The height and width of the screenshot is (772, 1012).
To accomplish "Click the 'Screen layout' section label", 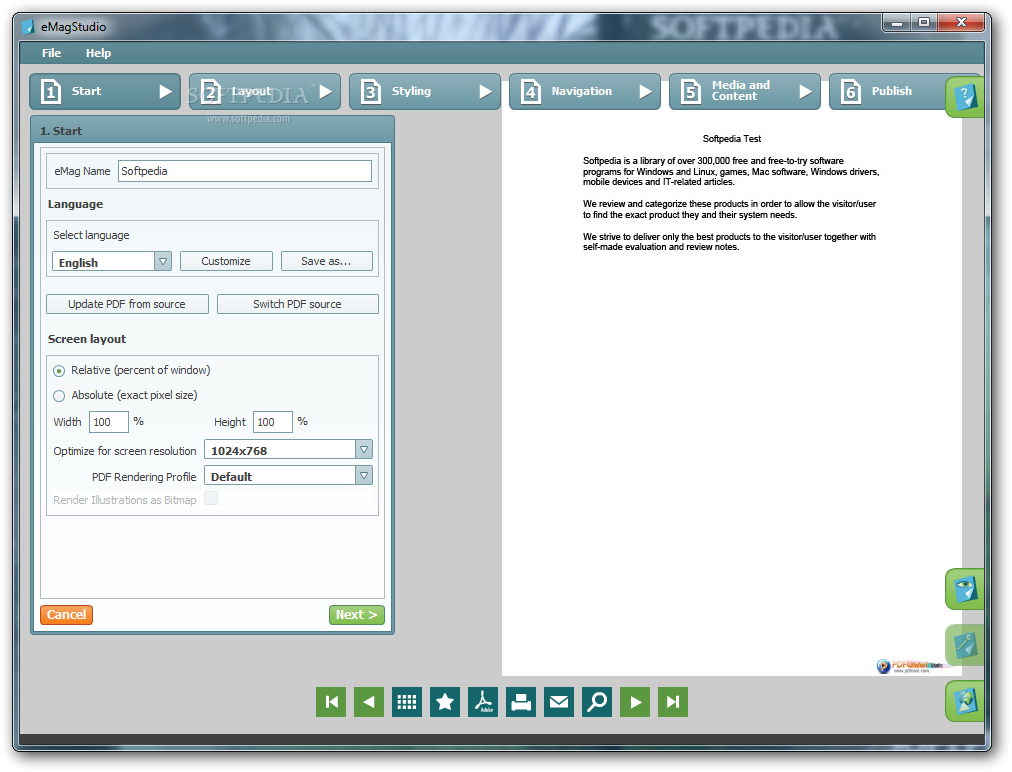I will [x=87, y=339].
